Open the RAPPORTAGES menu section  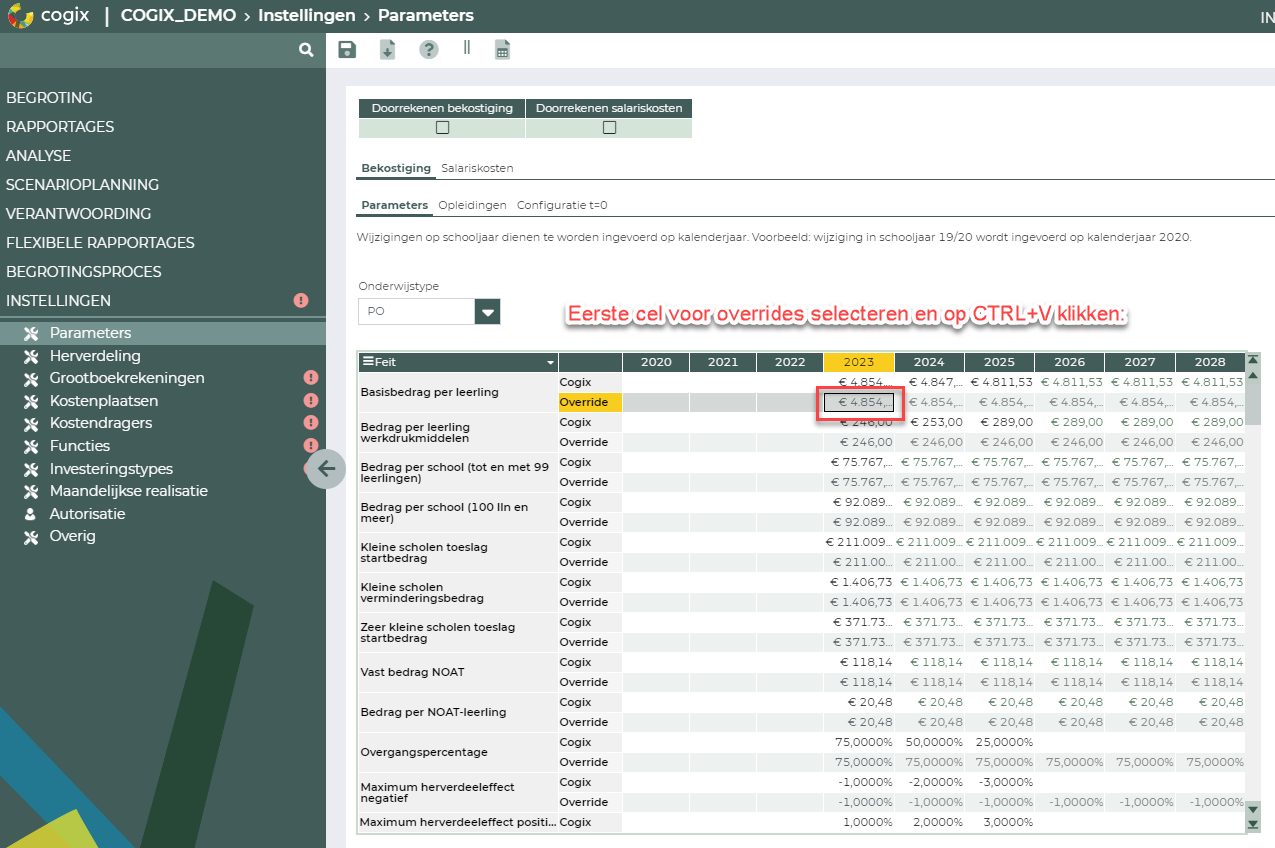tap(60, 127)
